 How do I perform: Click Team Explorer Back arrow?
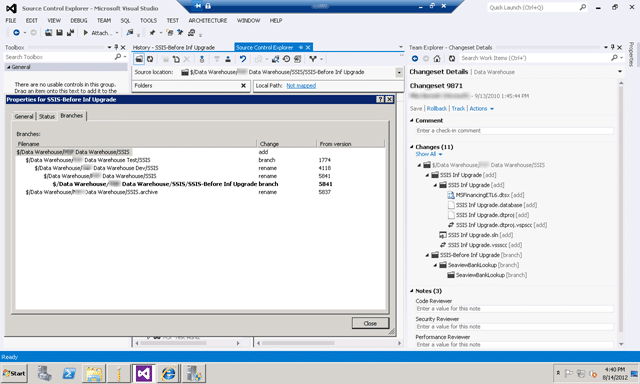tap(415, 58)
